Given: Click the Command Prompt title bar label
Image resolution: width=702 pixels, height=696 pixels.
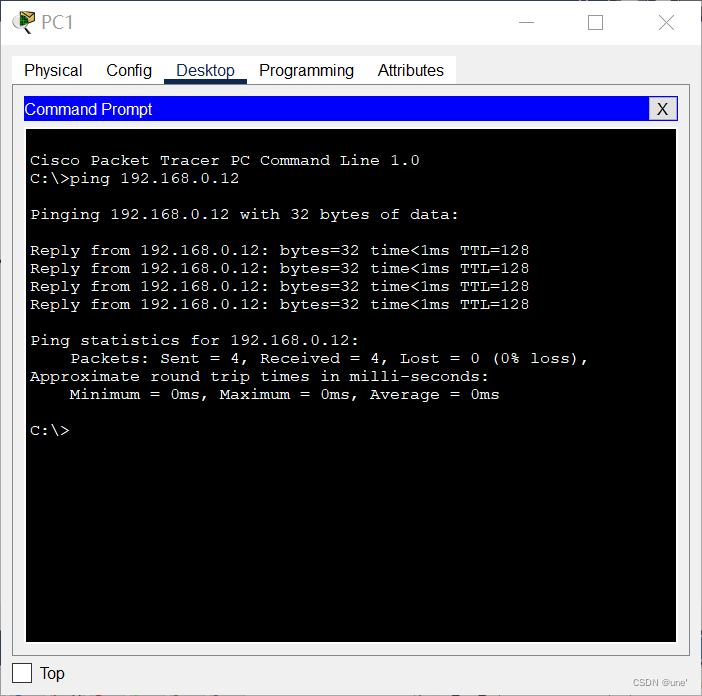Looking at the screenshot, I should [x=88, y=109].
